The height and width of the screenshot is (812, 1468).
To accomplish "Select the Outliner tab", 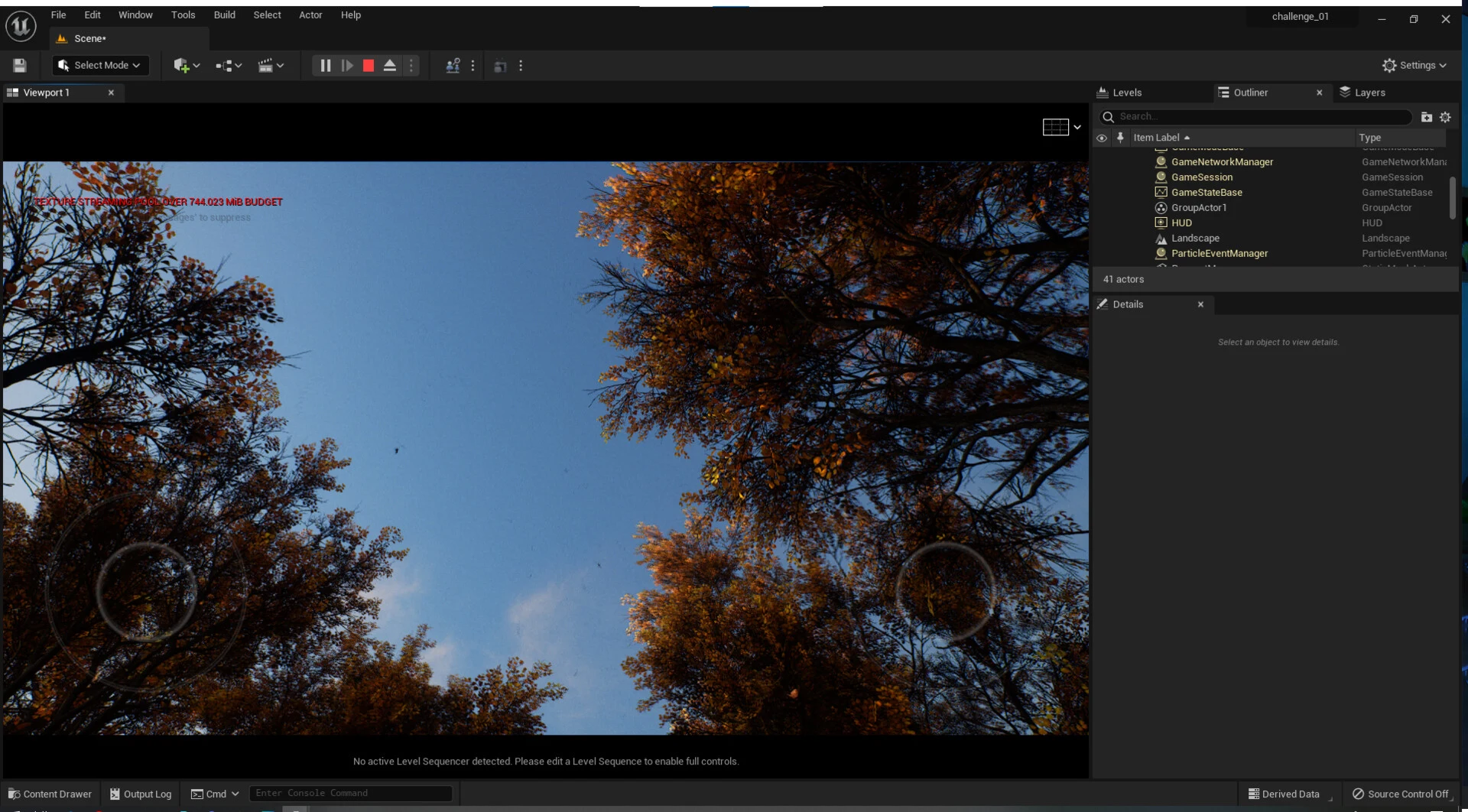I will pos(1250,93).
